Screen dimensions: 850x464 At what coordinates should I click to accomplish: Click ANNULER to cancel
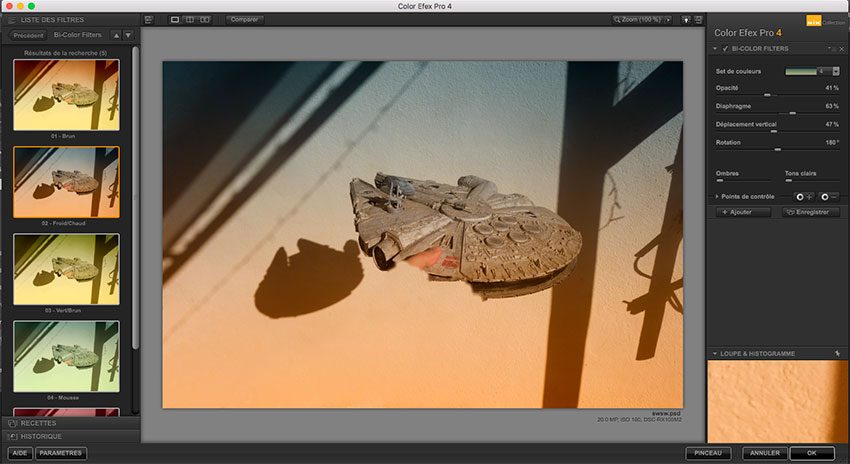tap(765, 453)
